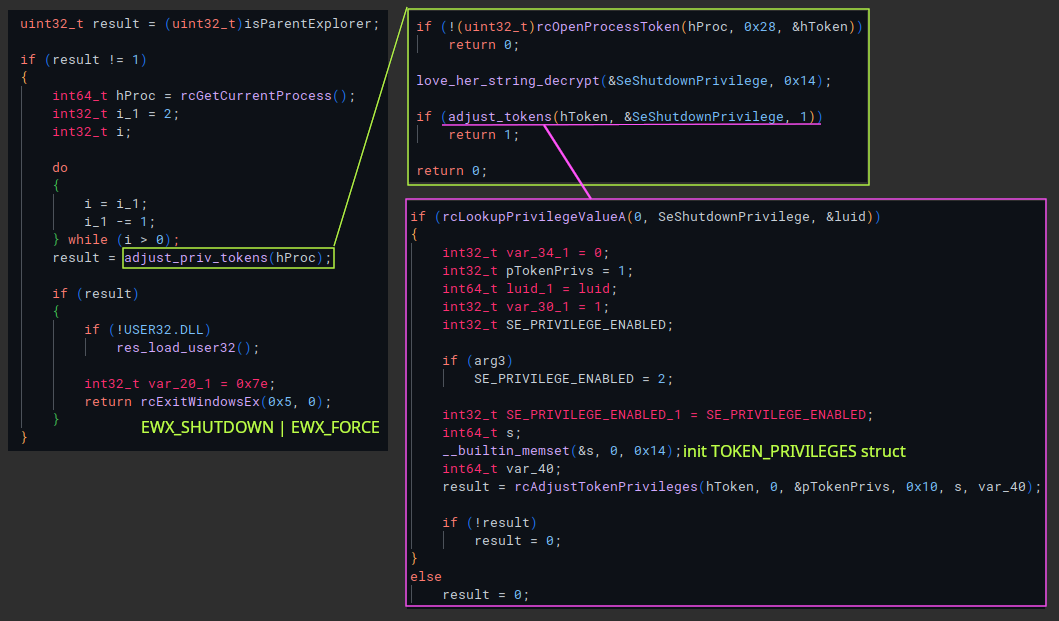Click the love_her_string_decrypt call
The image size is (1059, 621).
[x=623, y=80]
